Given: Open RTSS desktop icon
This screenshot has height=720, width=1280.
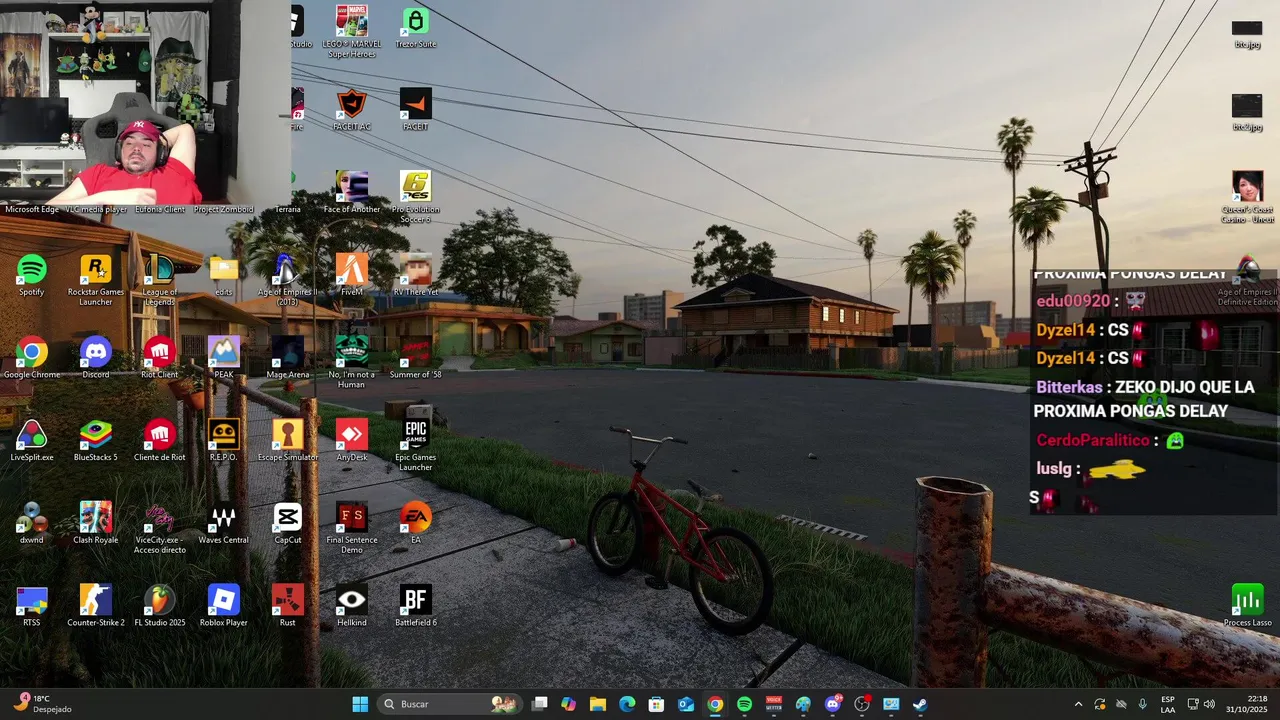Looking at the screenshot, I should tap(32, 606).
